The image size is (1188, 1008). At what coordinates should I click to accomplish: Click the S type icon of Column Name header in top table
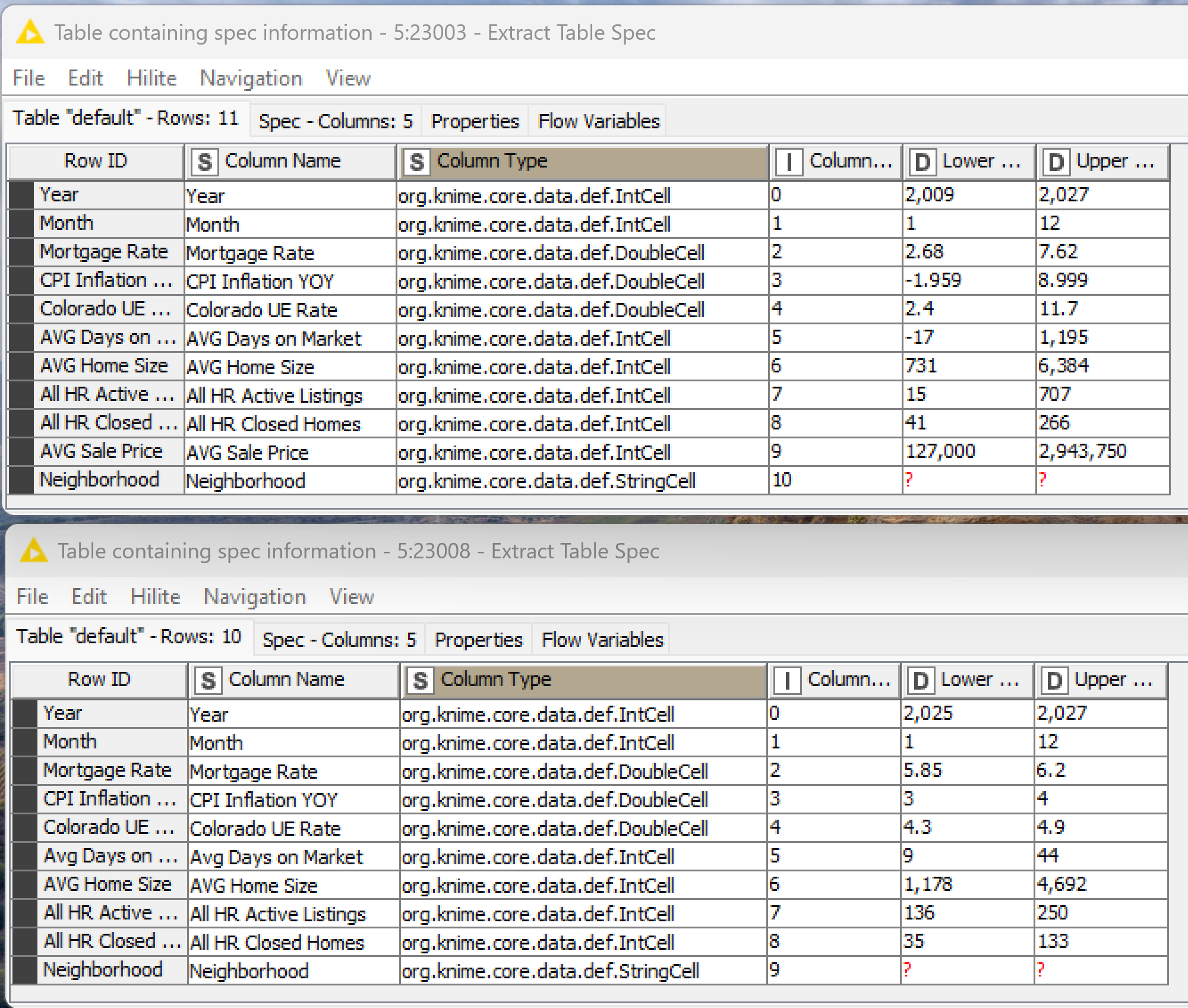(205, 162)
